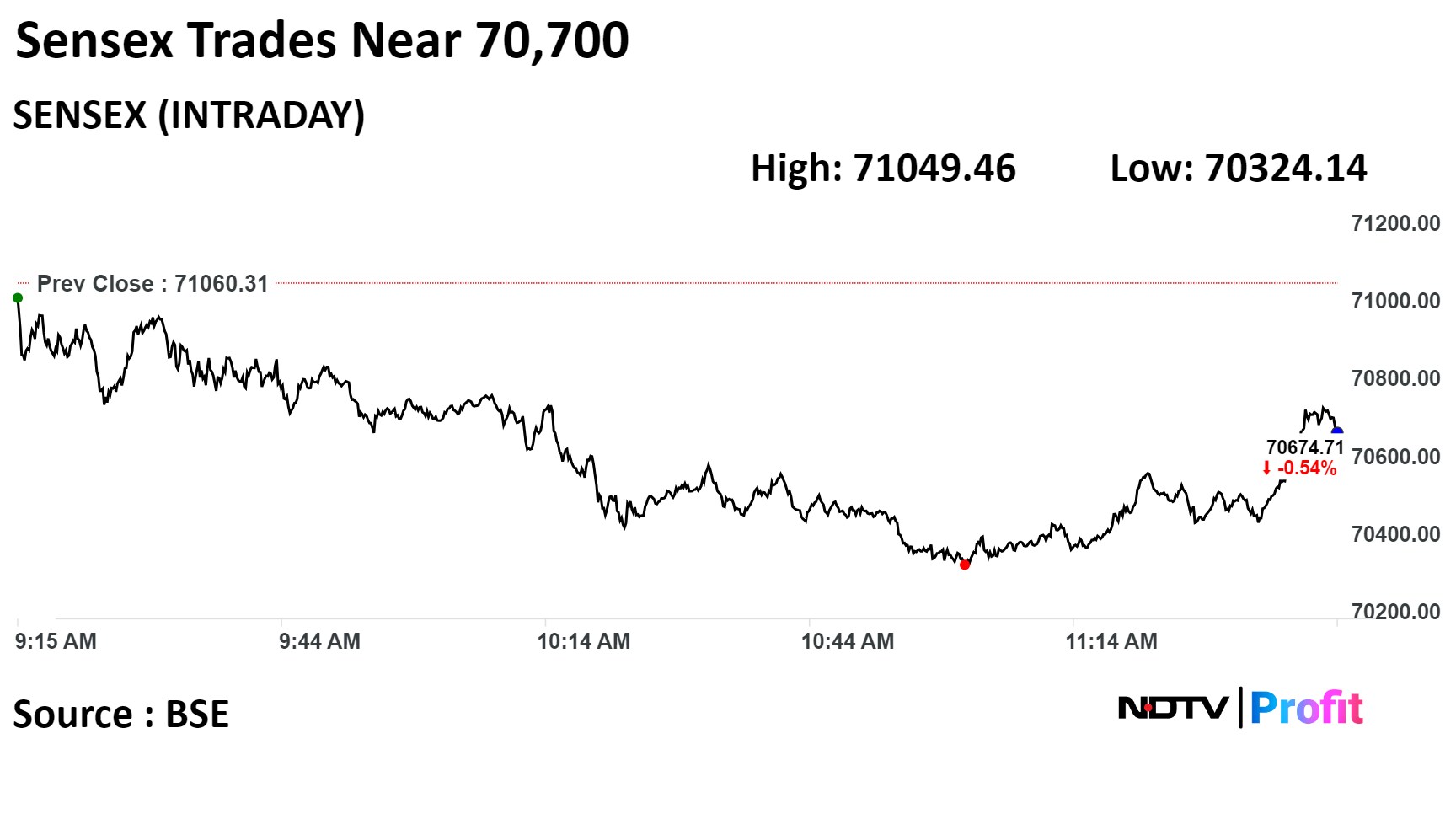
Task: Click the 70200.00 y-axis label
Action: tap(1395, 611)
